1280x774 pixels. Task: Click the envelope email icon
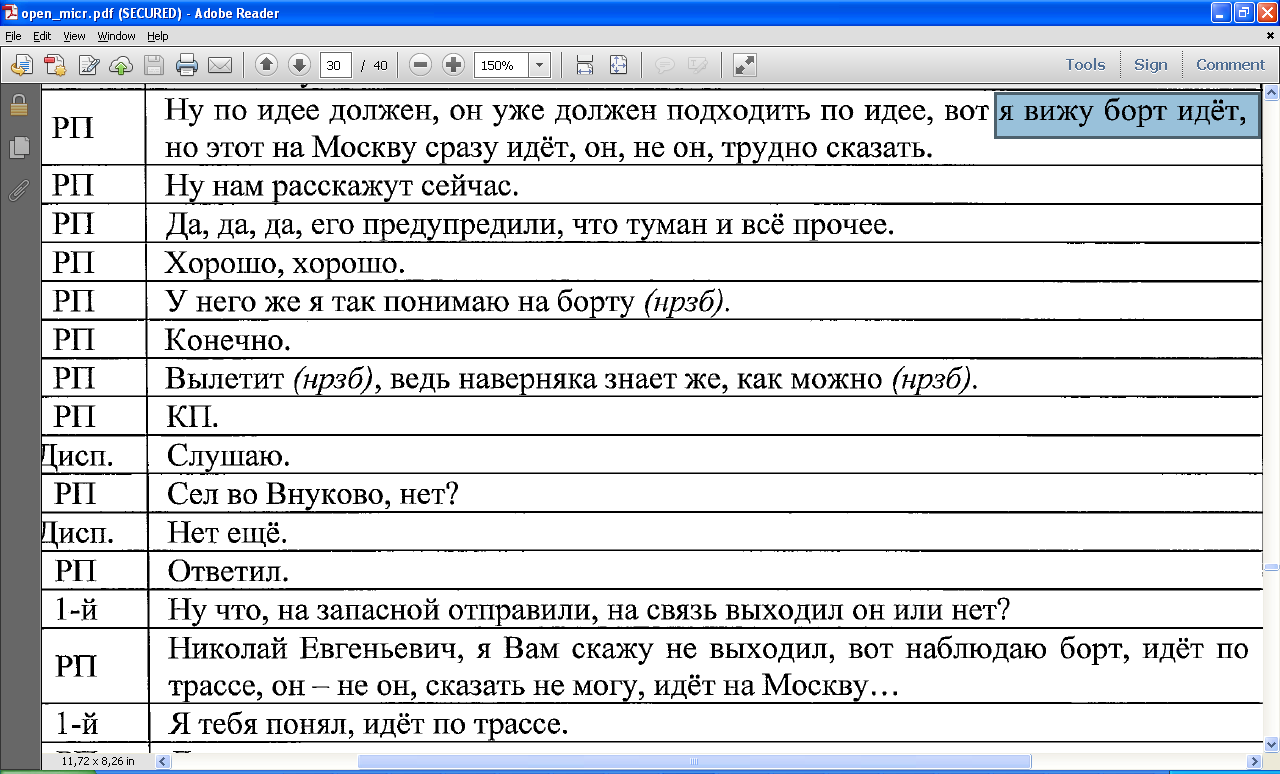click(220, 65)
